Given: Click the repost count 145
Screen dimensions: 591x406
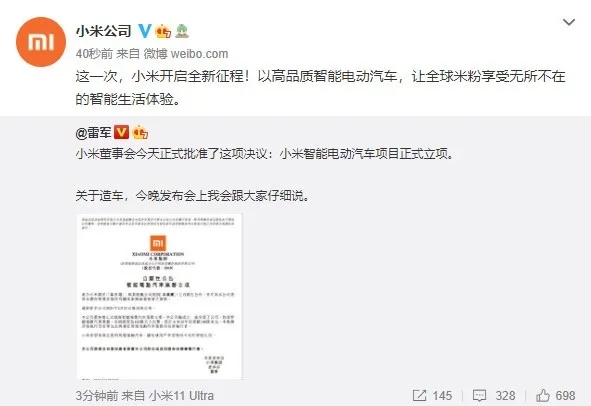Looking at the screenshot, I should pyautogui.click(x=442, y=395).
